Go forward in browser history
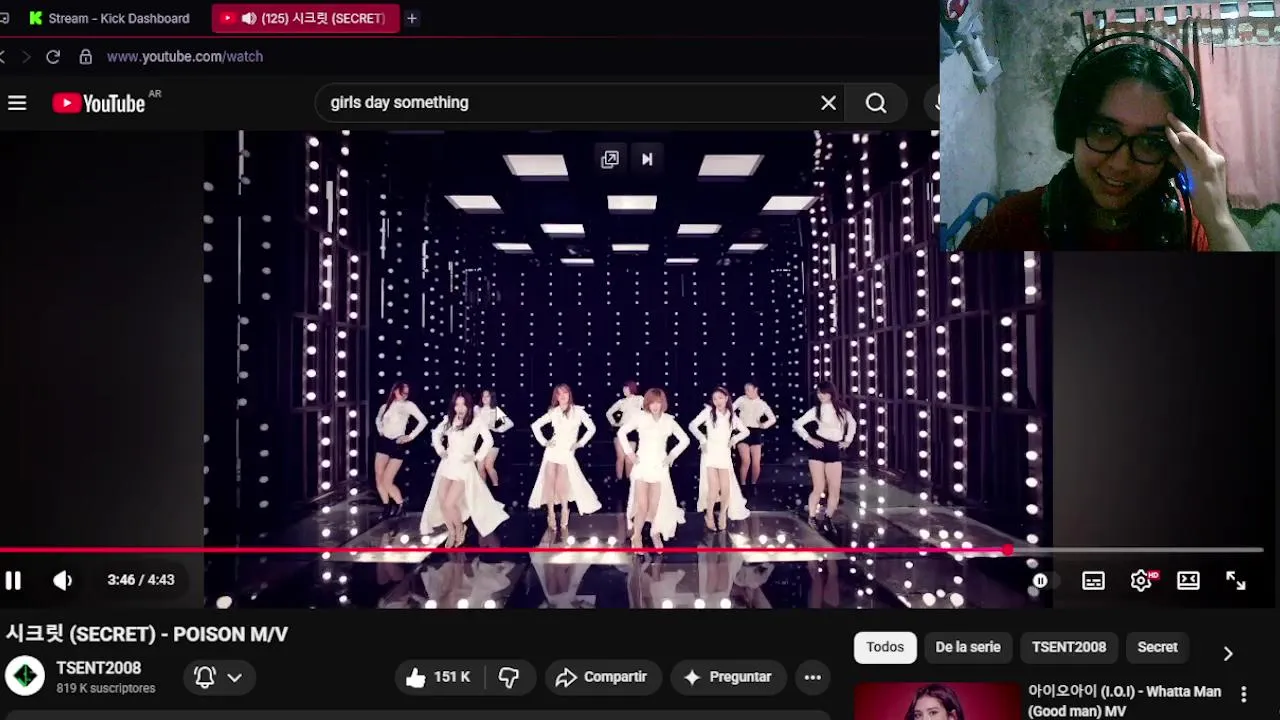The width and height of the screenshot is (1280, 720). 26,57
